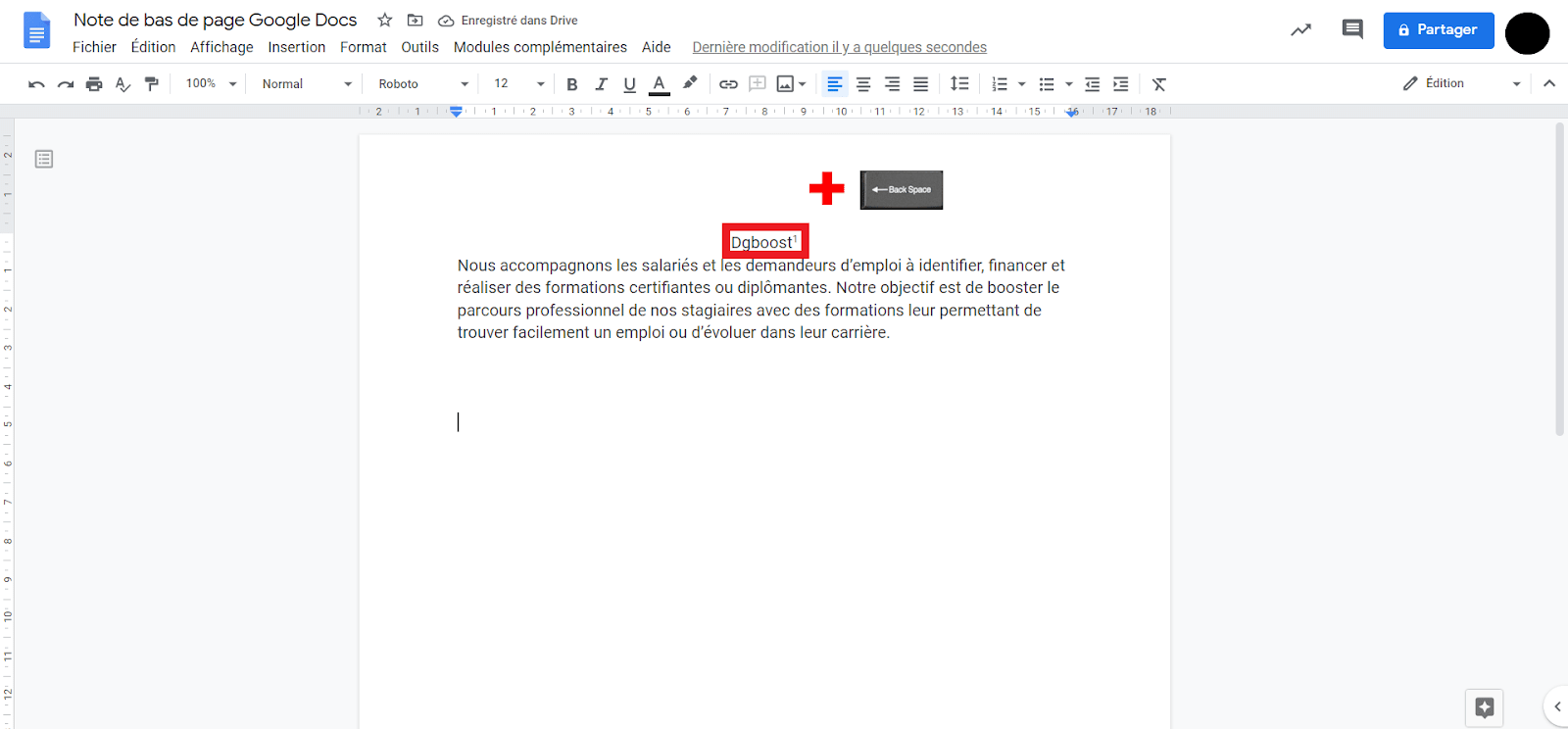
Task: Show the document outline icon
Action: tap(44, 159)
